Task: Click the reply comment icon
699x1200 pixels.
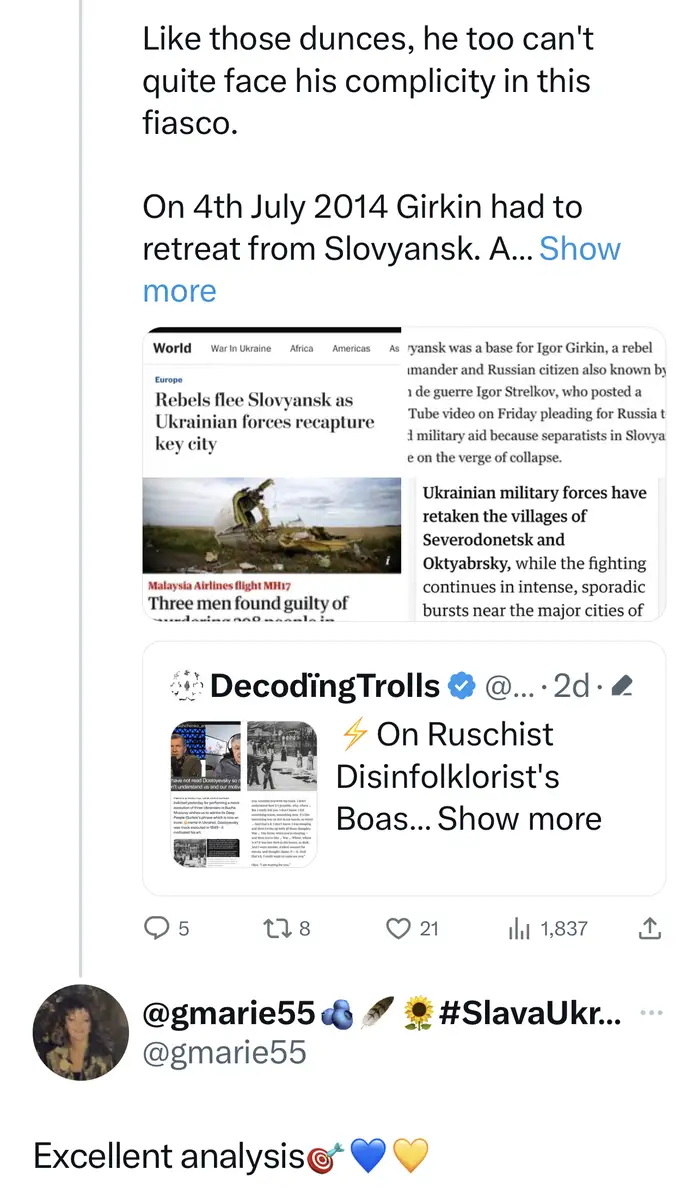Action: [x=157, y=928]
